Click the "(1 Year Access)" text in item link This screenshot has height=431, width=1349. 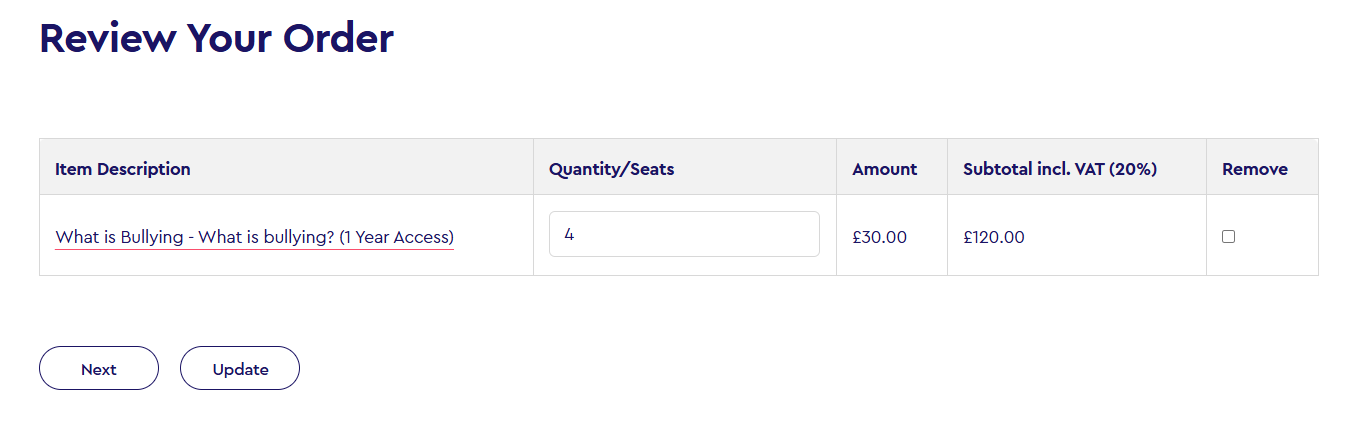point(396,237)
